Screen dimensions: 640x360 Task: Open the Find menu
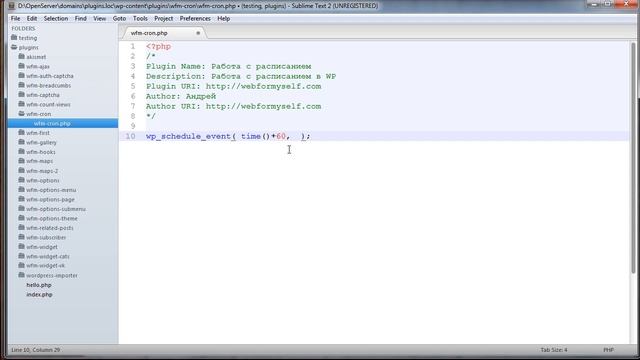click(x=80, y=18)
